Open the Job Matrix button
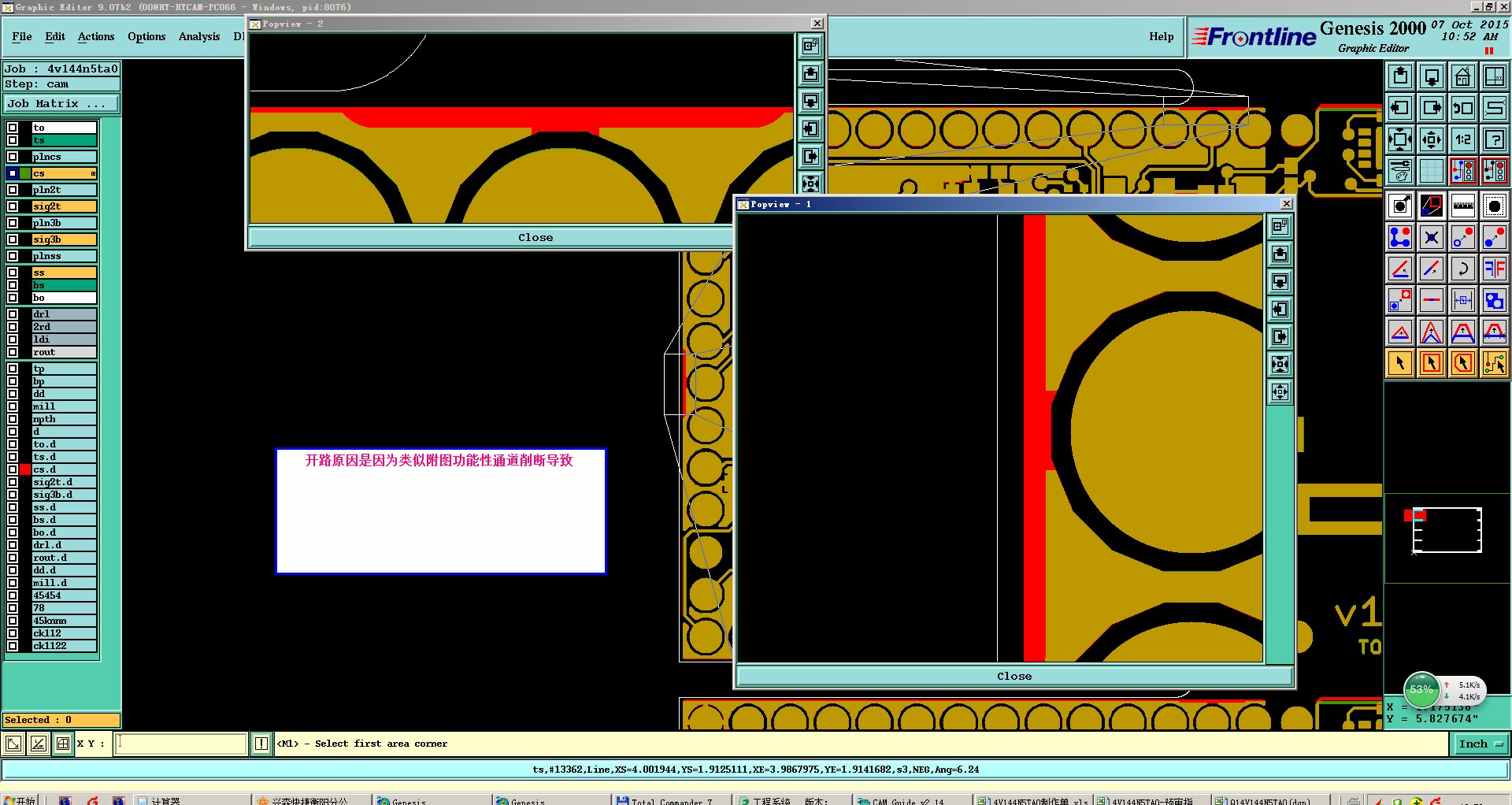The width and height of the screenshot is (1512, 805). click(x=61, y=103)
